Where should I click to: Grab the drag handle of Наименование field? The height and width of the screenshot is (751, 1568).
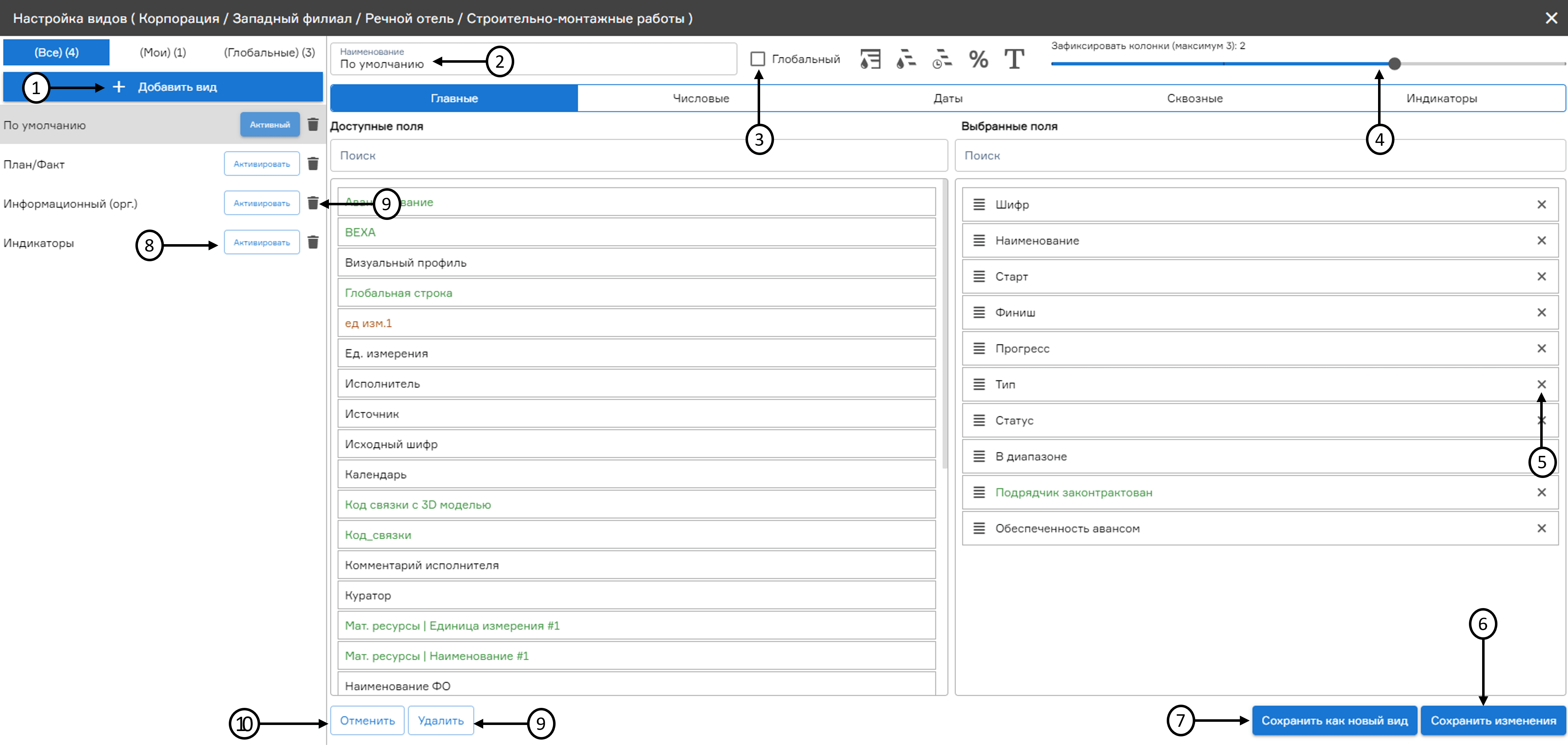coord(979,240)
